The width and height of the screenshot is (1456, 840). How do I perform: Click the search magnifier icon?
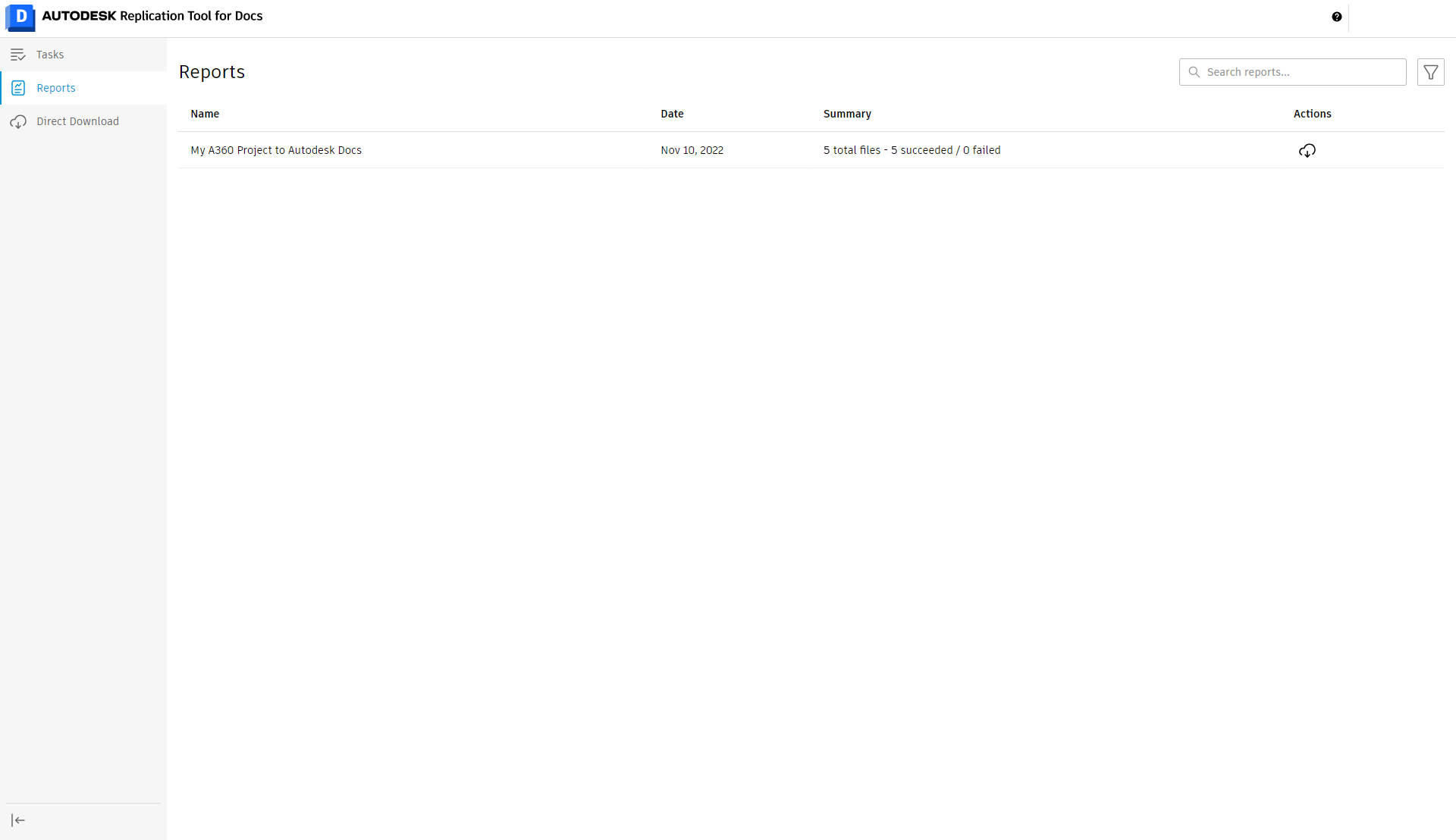[x=1194, y=72]
